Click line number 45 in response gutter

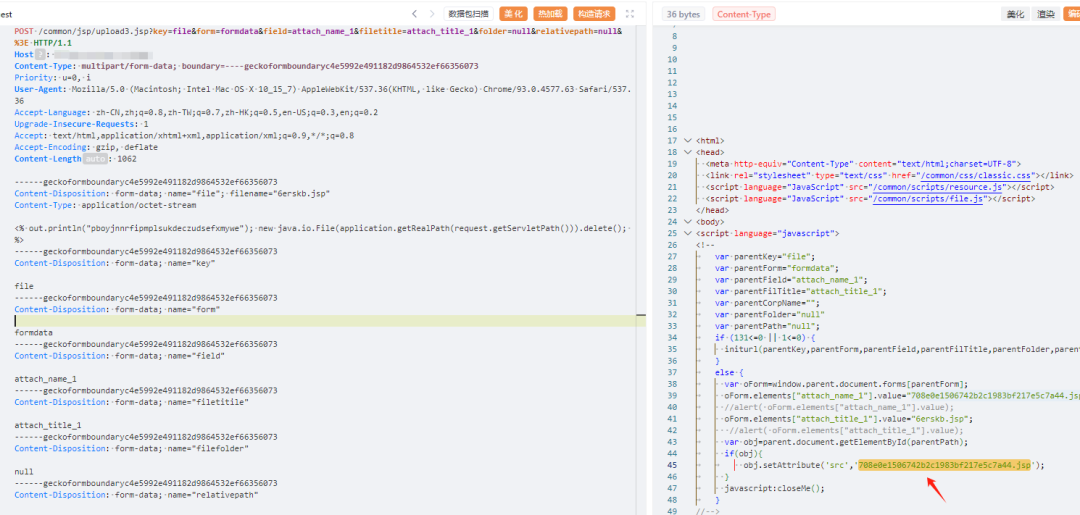pos(673,465)
